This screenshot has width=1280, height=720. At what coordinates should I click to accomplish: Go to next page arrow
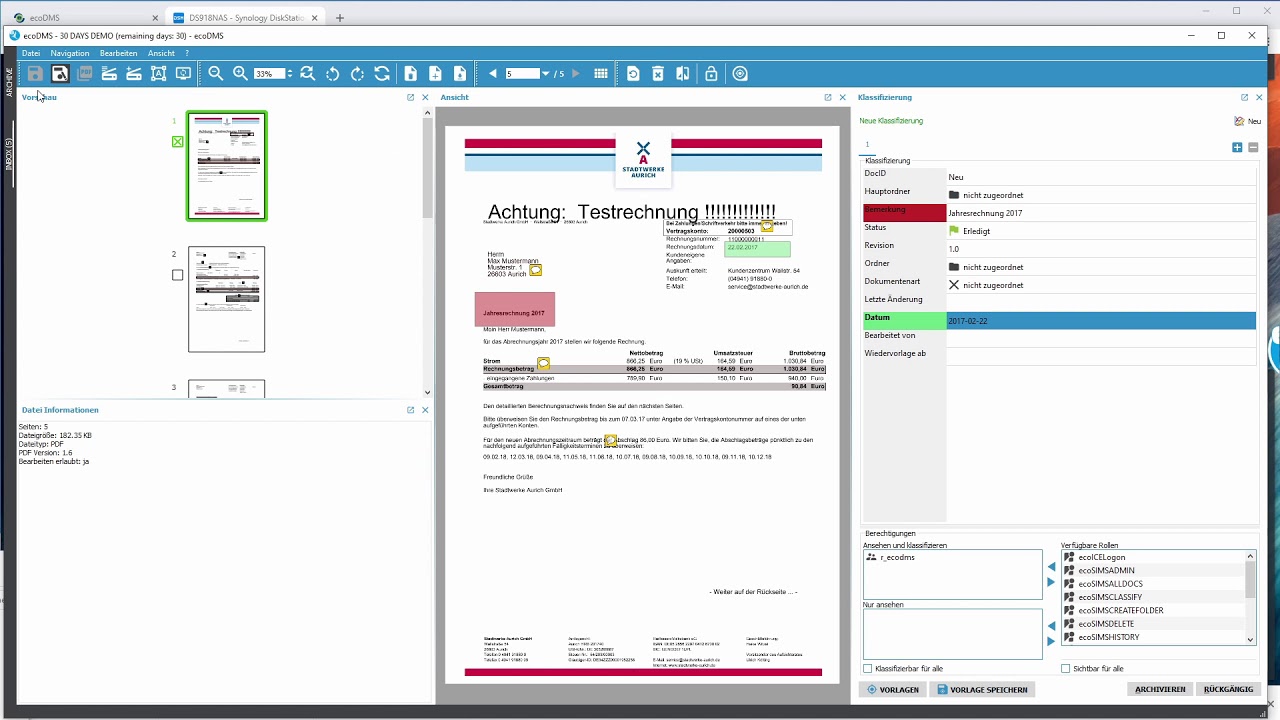tap(575, 74)
